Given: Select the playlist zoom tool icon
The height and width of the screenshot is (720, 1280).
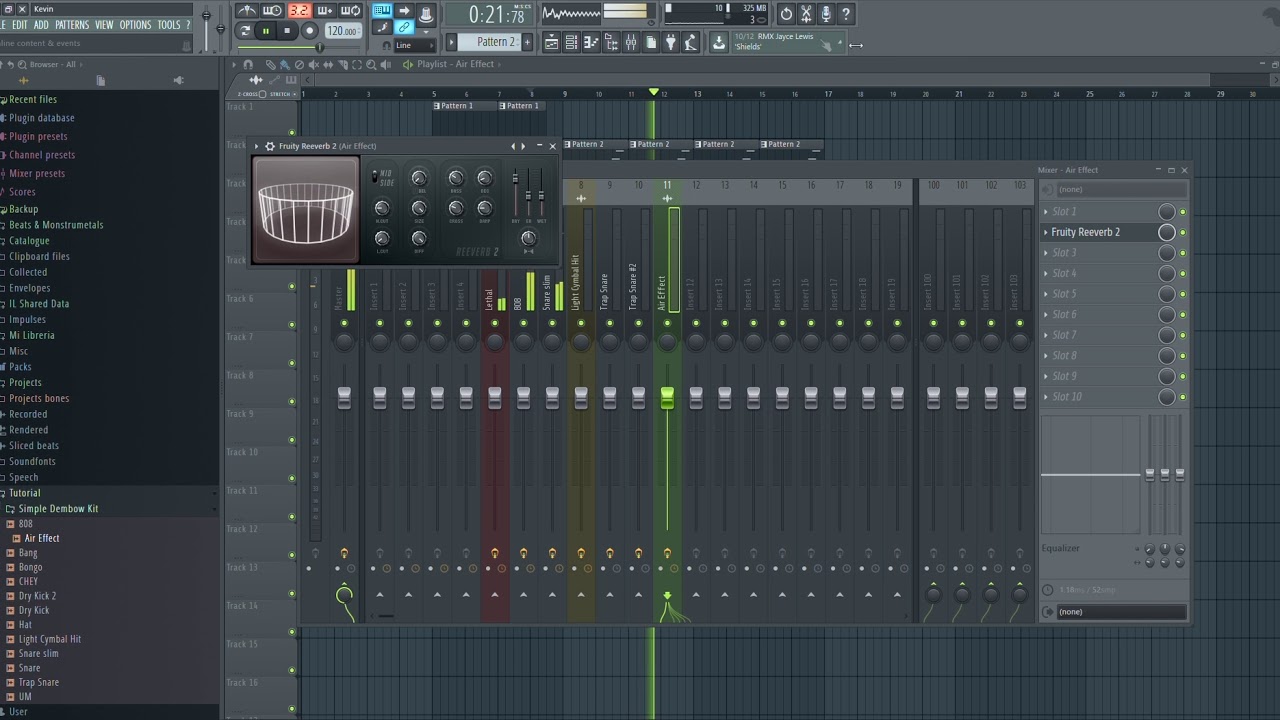Looking at the screenshot, I should tap(371, 64).
